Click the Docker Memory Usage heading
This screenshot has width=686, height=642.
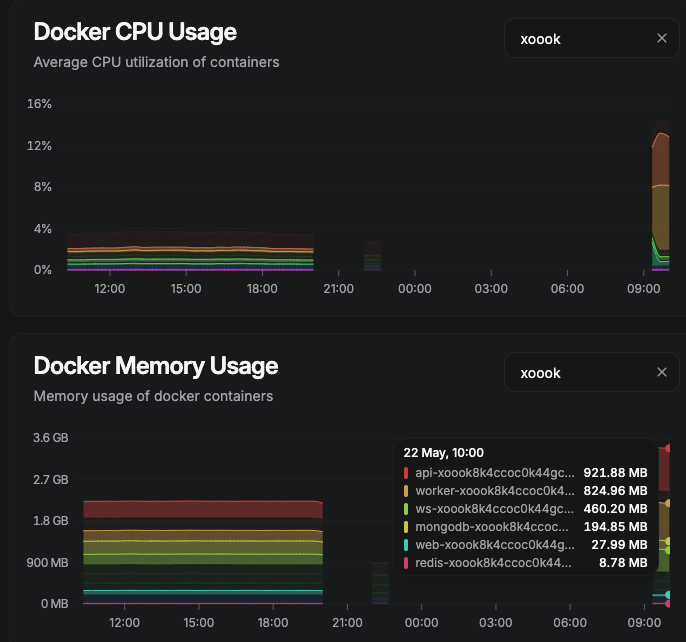click(155, 366)
